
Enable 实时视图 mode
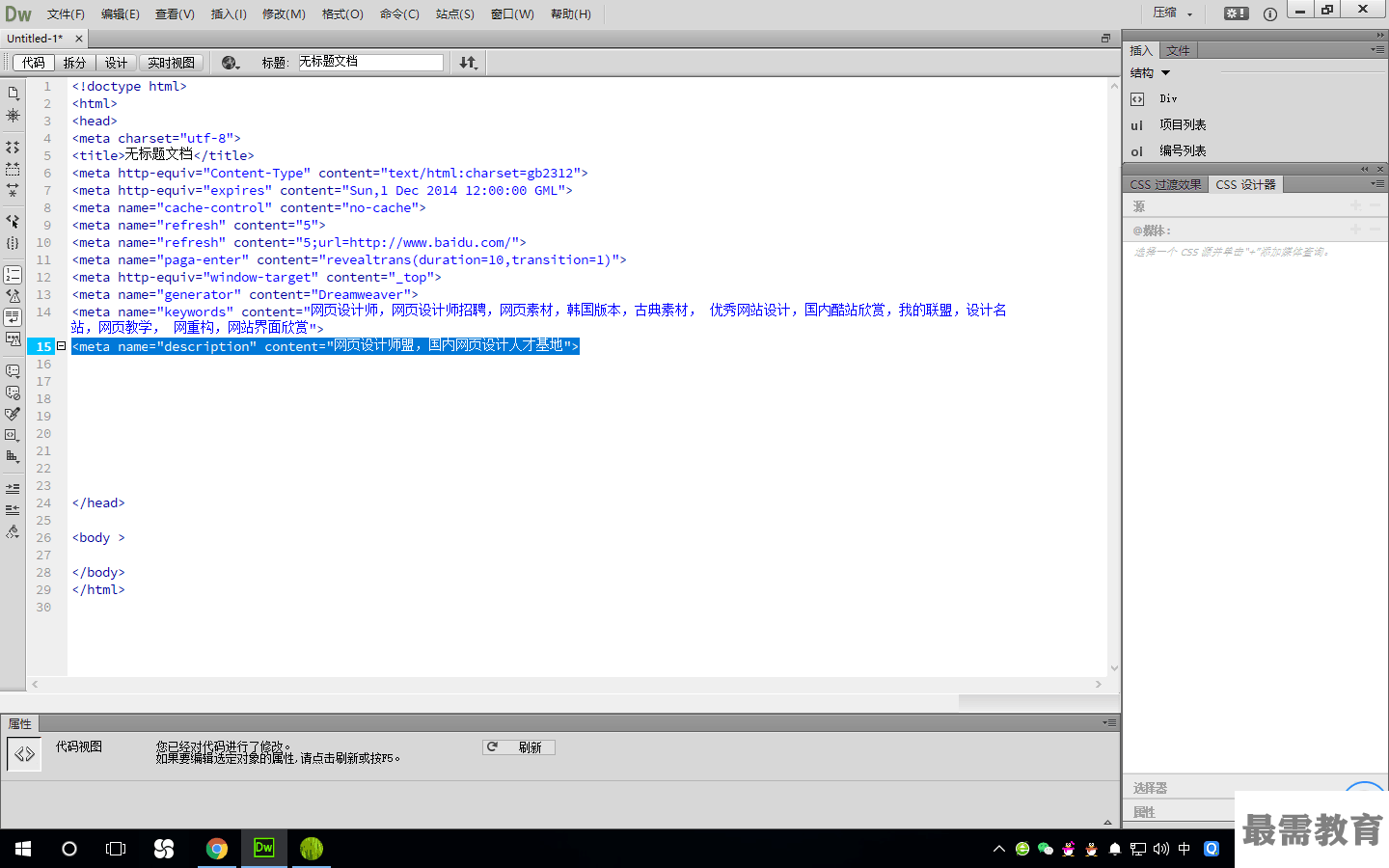tap(171, 63)
